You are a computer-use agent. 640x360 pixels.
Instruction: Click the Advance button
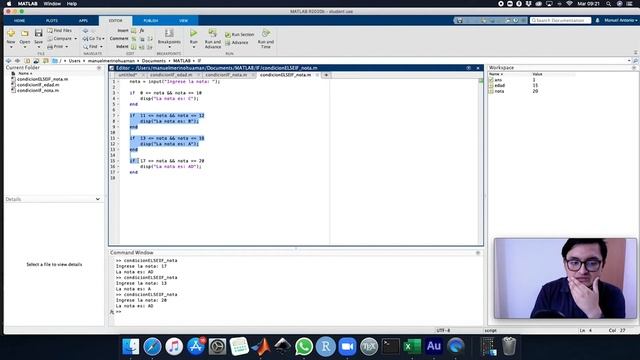[x=237, y=43]
